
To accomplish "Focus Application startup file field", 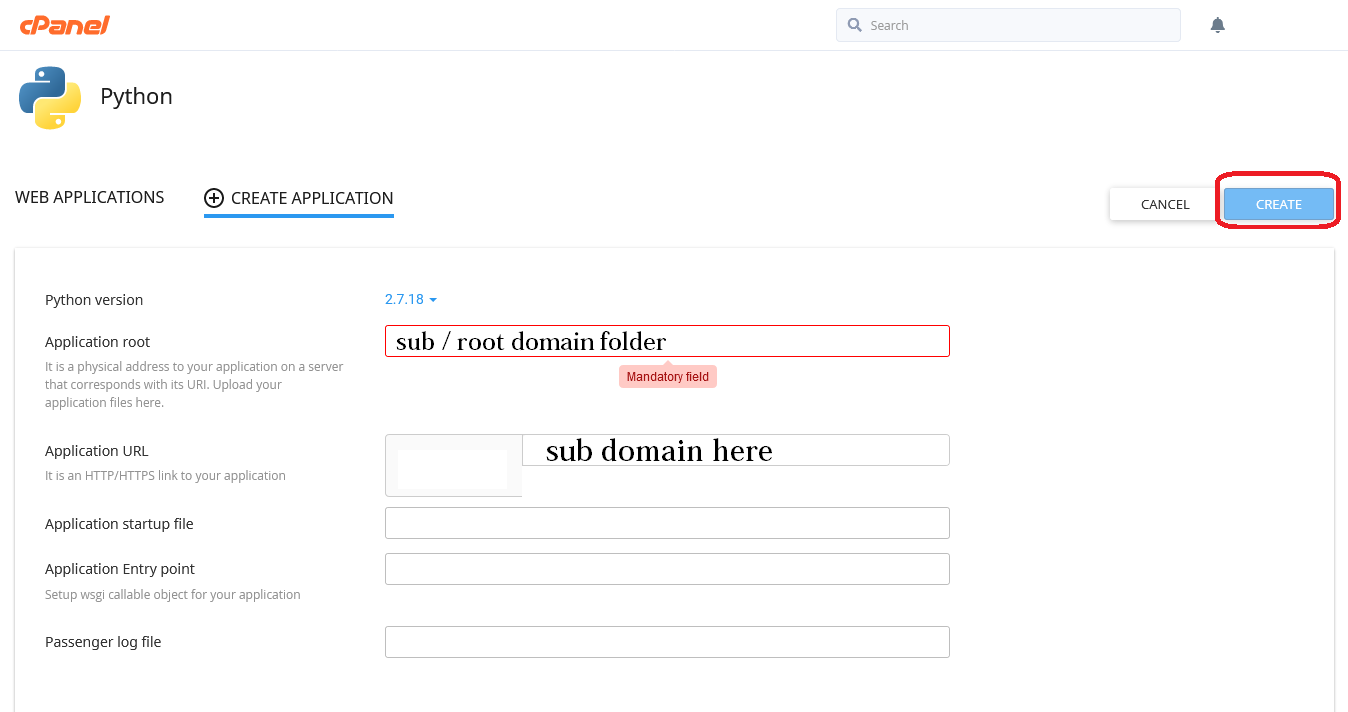I will pos(667,523).
